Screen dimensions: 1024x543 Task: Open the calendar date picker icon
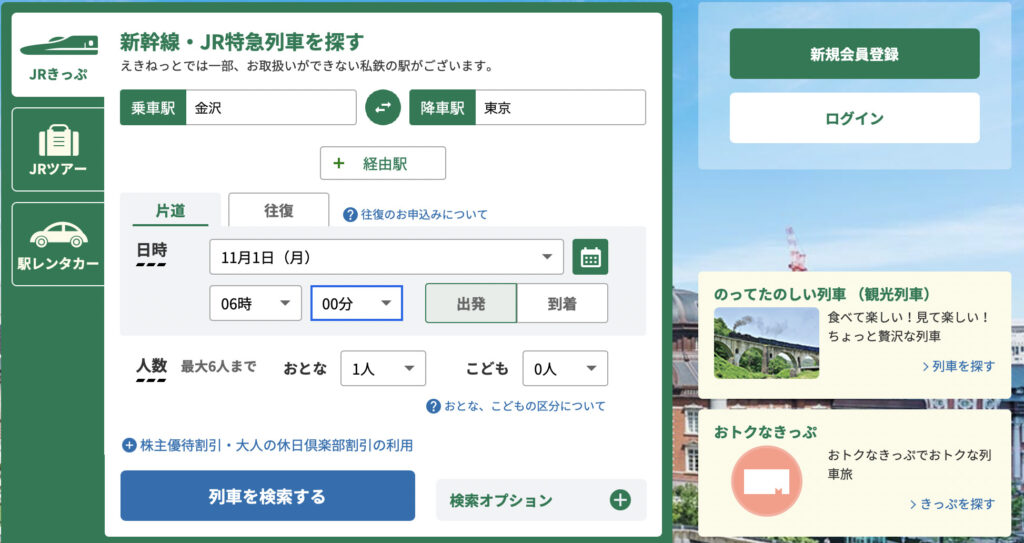coord(590,257)
